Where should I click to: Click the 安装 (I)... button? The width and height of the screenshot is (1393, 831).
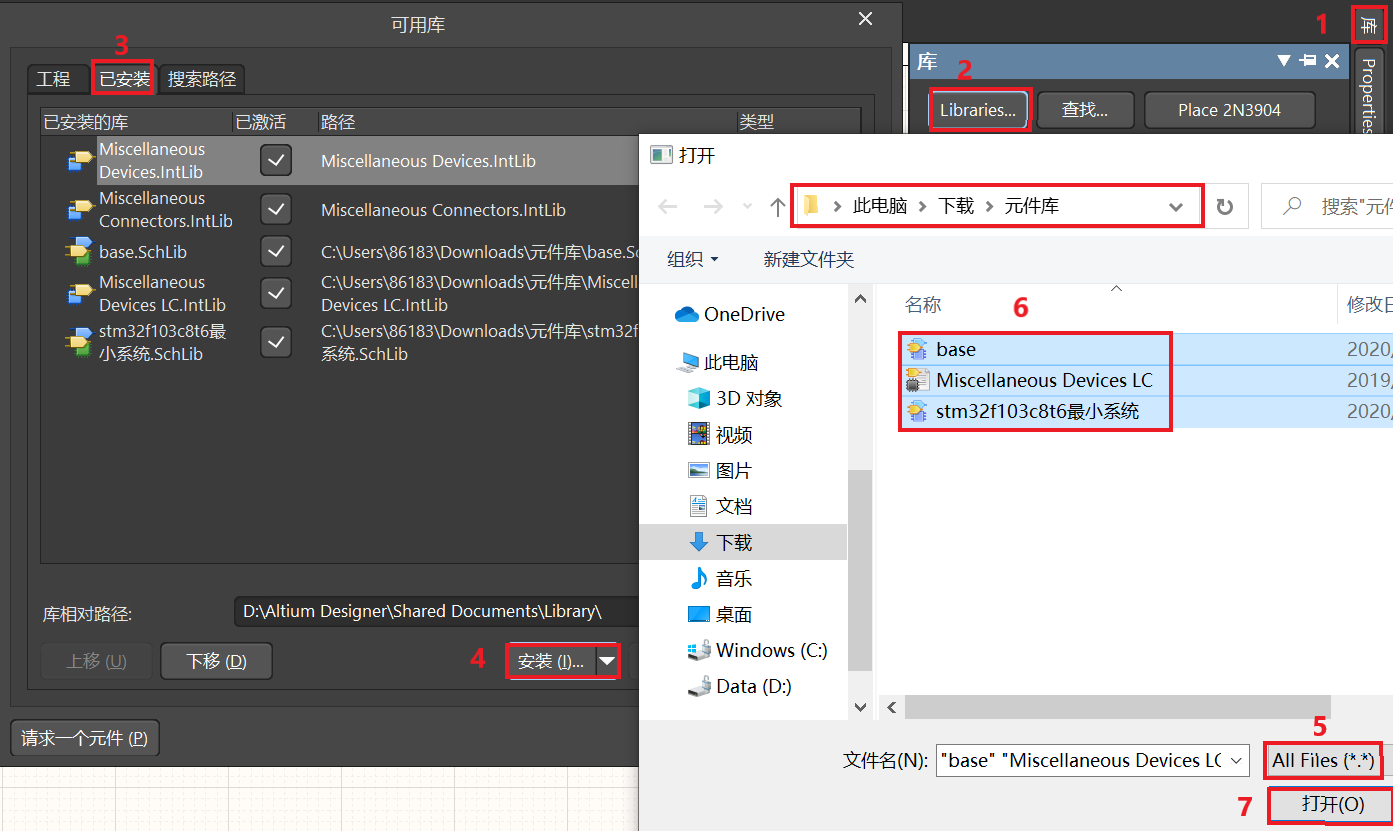pos(551,661)
